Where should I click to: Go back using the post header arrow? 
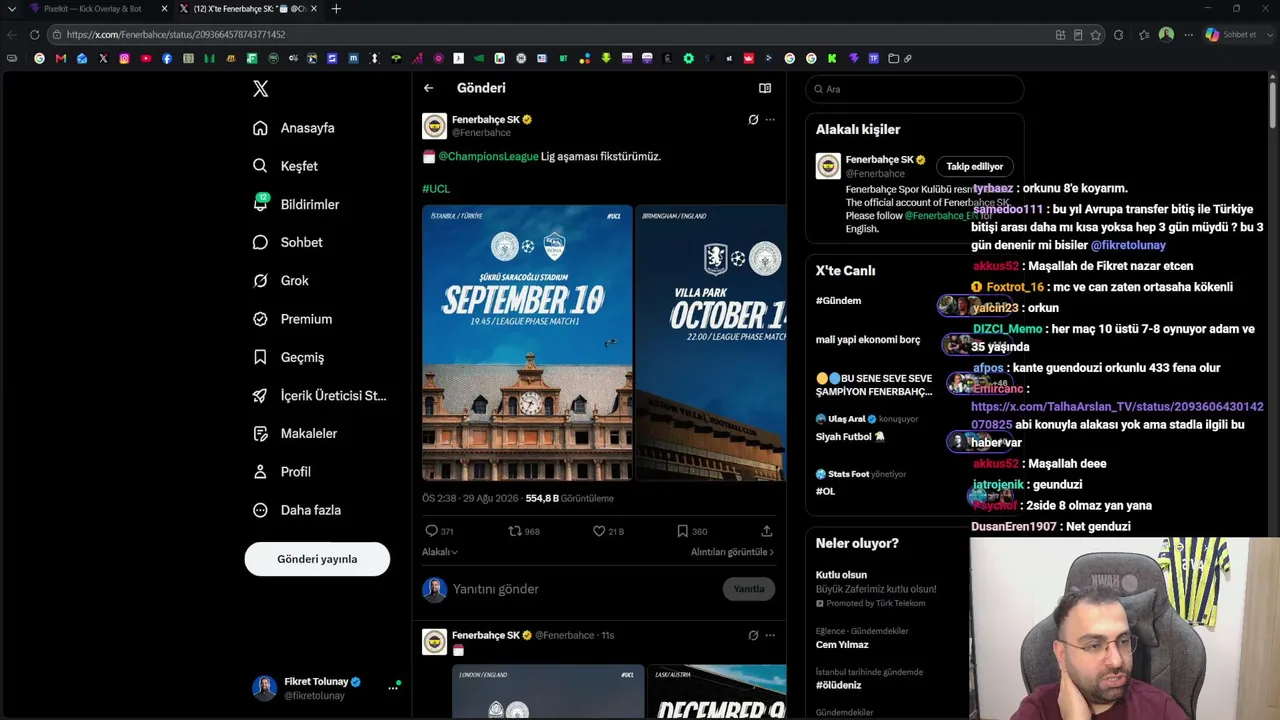point(428,88)
